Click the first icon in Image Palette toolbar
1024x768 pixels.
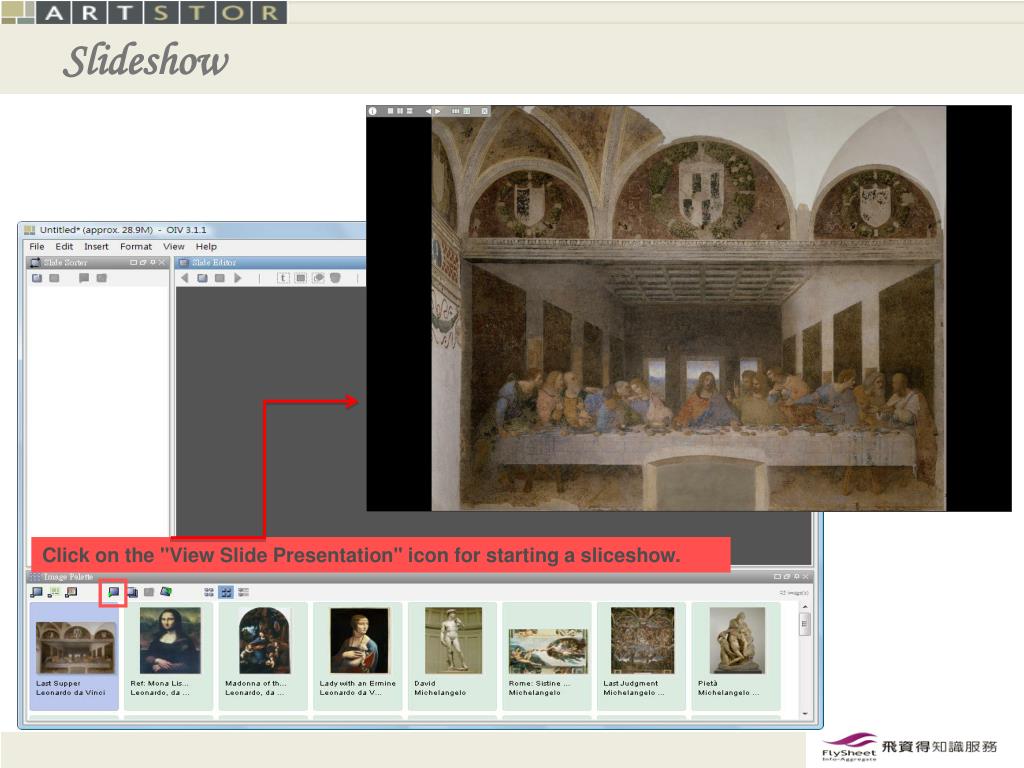(x=37, y=592)
